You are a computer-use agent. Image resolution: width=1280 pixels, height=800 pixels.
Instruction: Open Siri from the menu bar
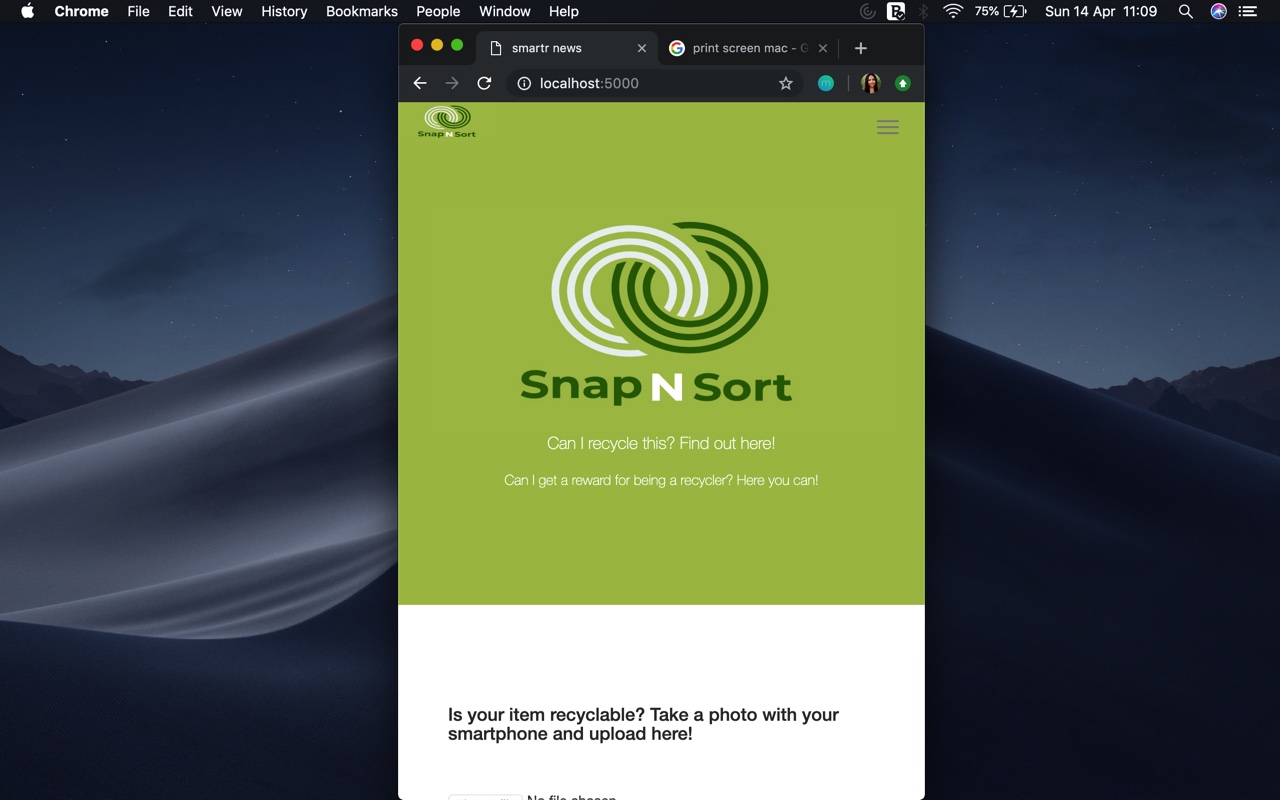[1218, 11]
